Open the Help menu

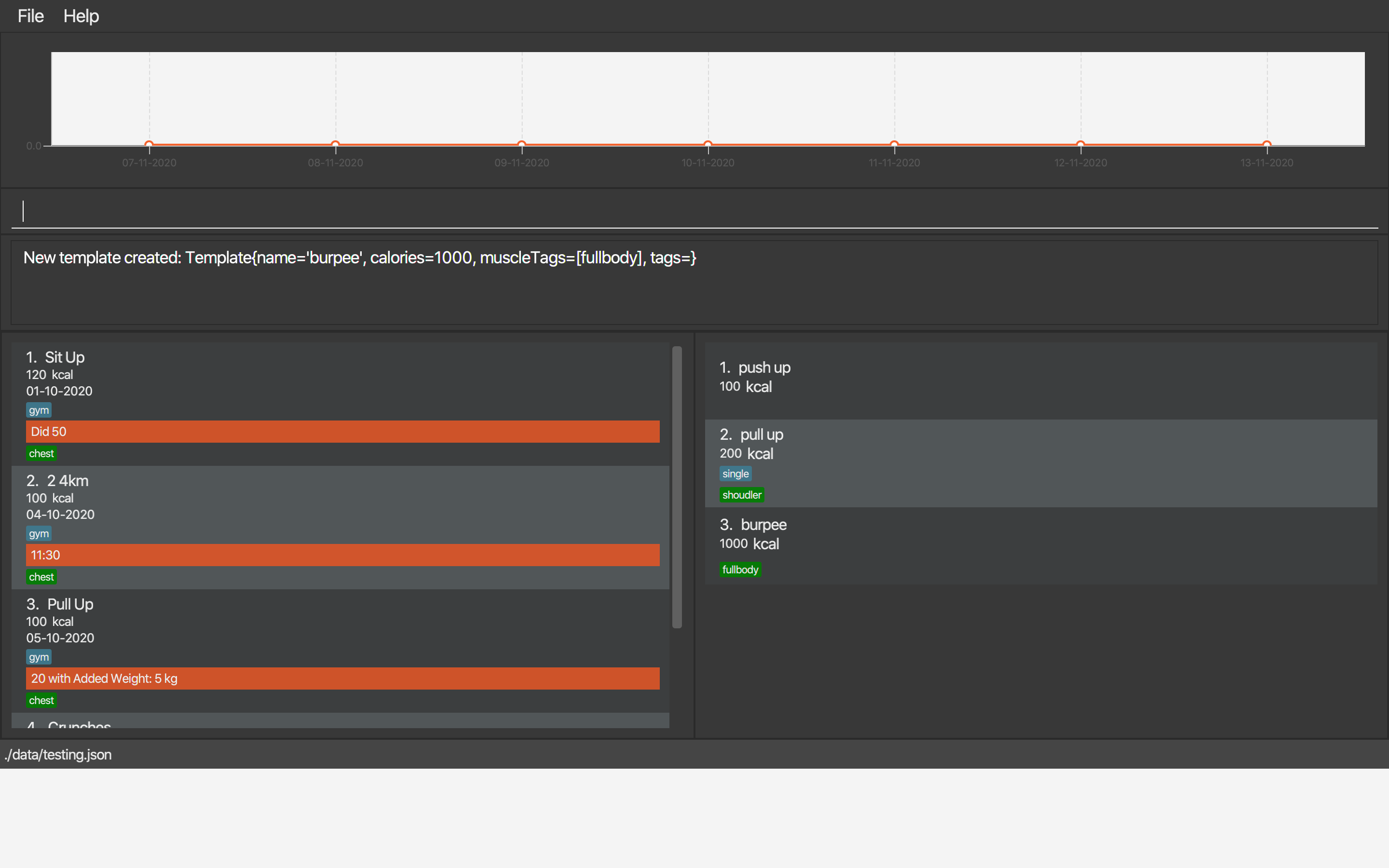pos(81,16)
